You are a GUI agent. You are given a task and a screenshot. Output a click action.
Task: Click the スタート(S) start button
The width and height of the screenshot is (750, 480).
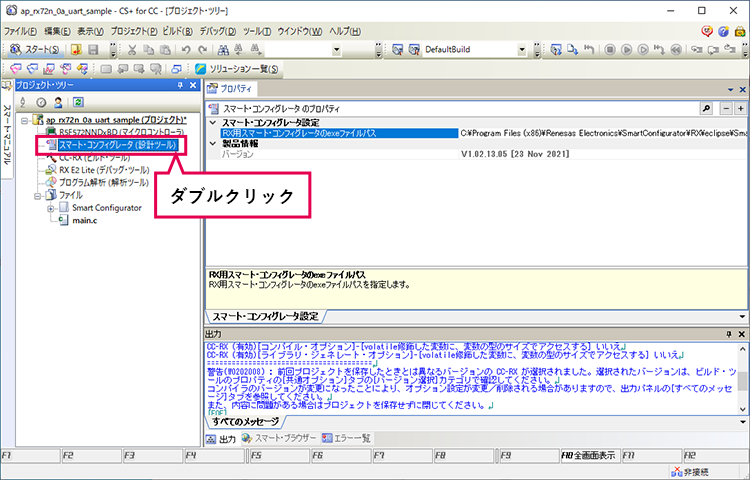(34, 49)
